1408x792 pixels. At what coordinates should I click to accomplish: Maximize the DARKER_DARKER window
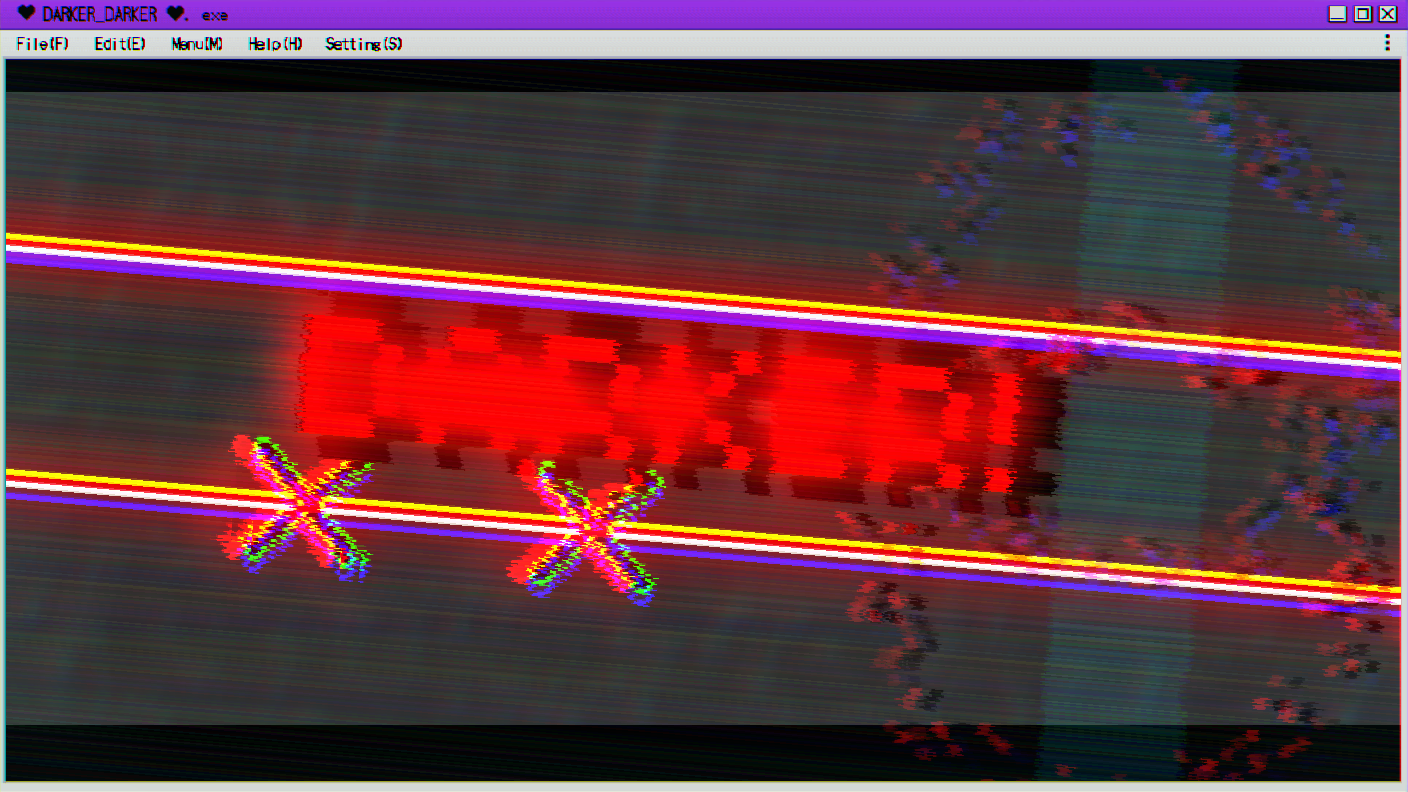[1362, 14]
